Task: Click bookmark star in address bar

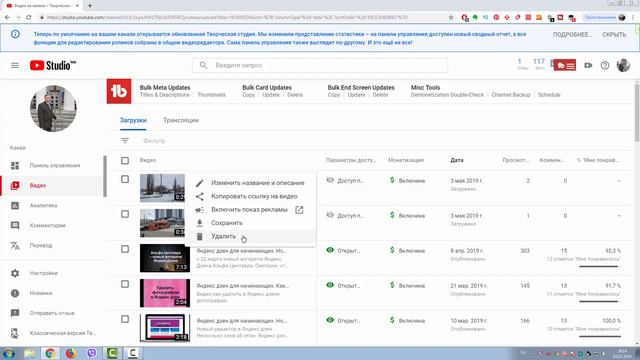Action: [x=451, y=18]
